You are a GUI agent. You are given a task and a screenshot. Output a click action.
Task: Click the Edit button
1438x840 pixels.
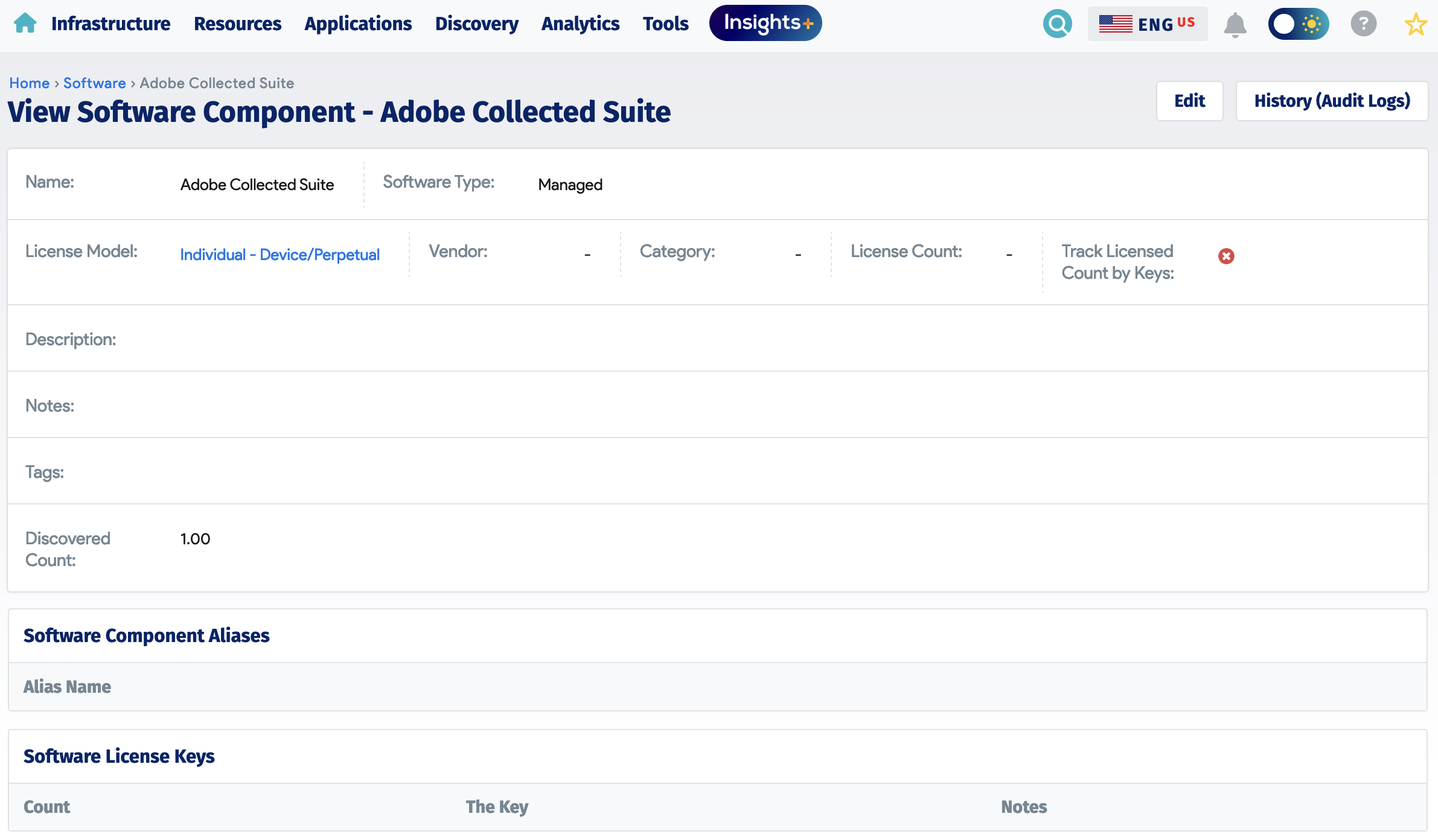tap(1189, 101)
